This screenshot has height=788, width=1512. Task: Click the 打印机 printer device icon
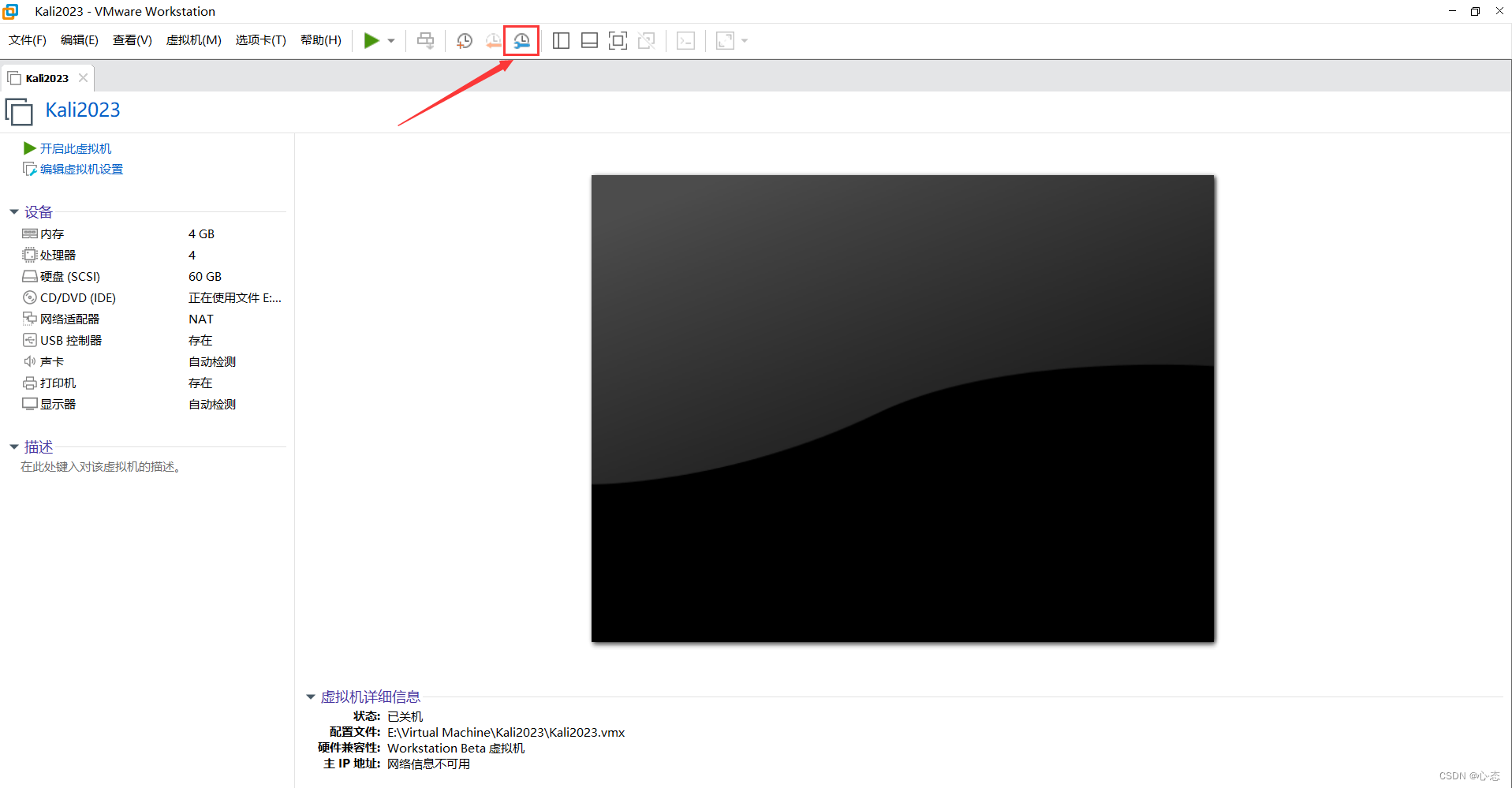[30, 383]
